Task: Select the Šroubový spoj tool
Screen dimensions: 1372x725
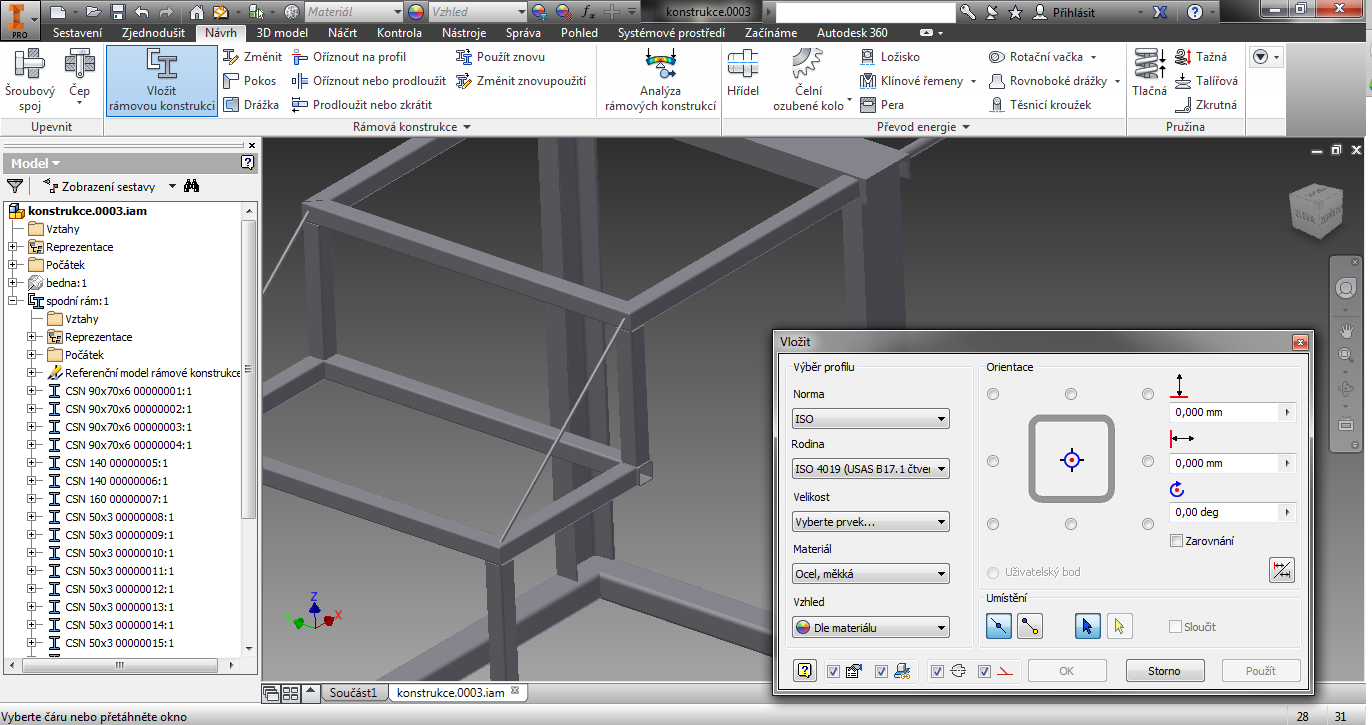Action: (x=29, y=80)
